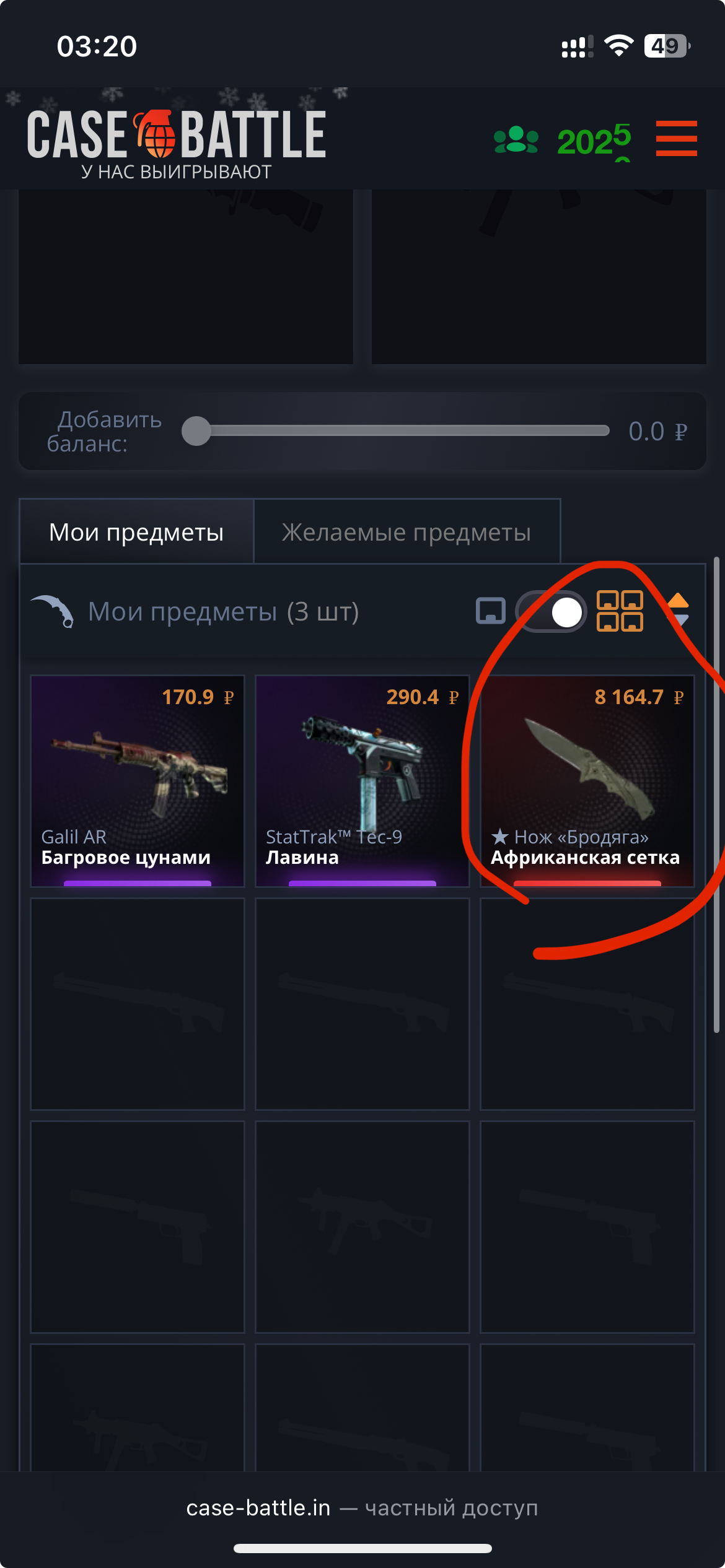Tap the Wi-Fi status icon

(x=618, y=46)
